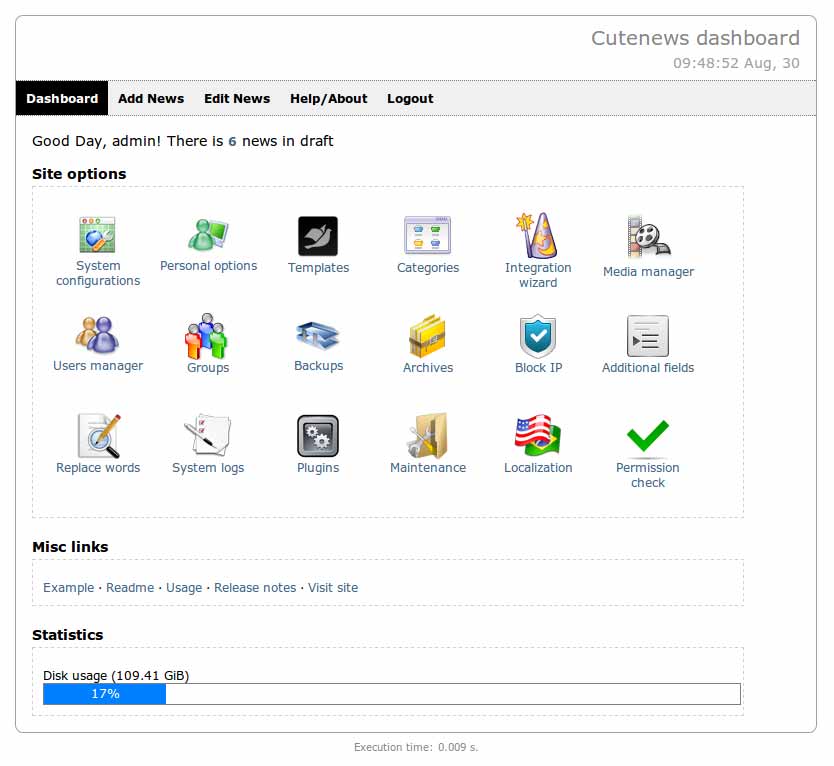Open the Archives yellow box icon

(427, 336)
